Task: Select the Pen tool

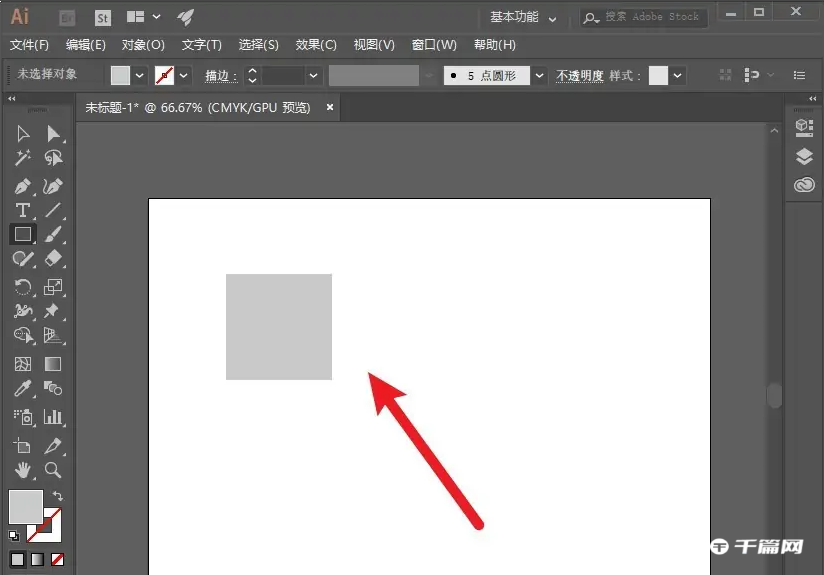Action: point(23,186)
